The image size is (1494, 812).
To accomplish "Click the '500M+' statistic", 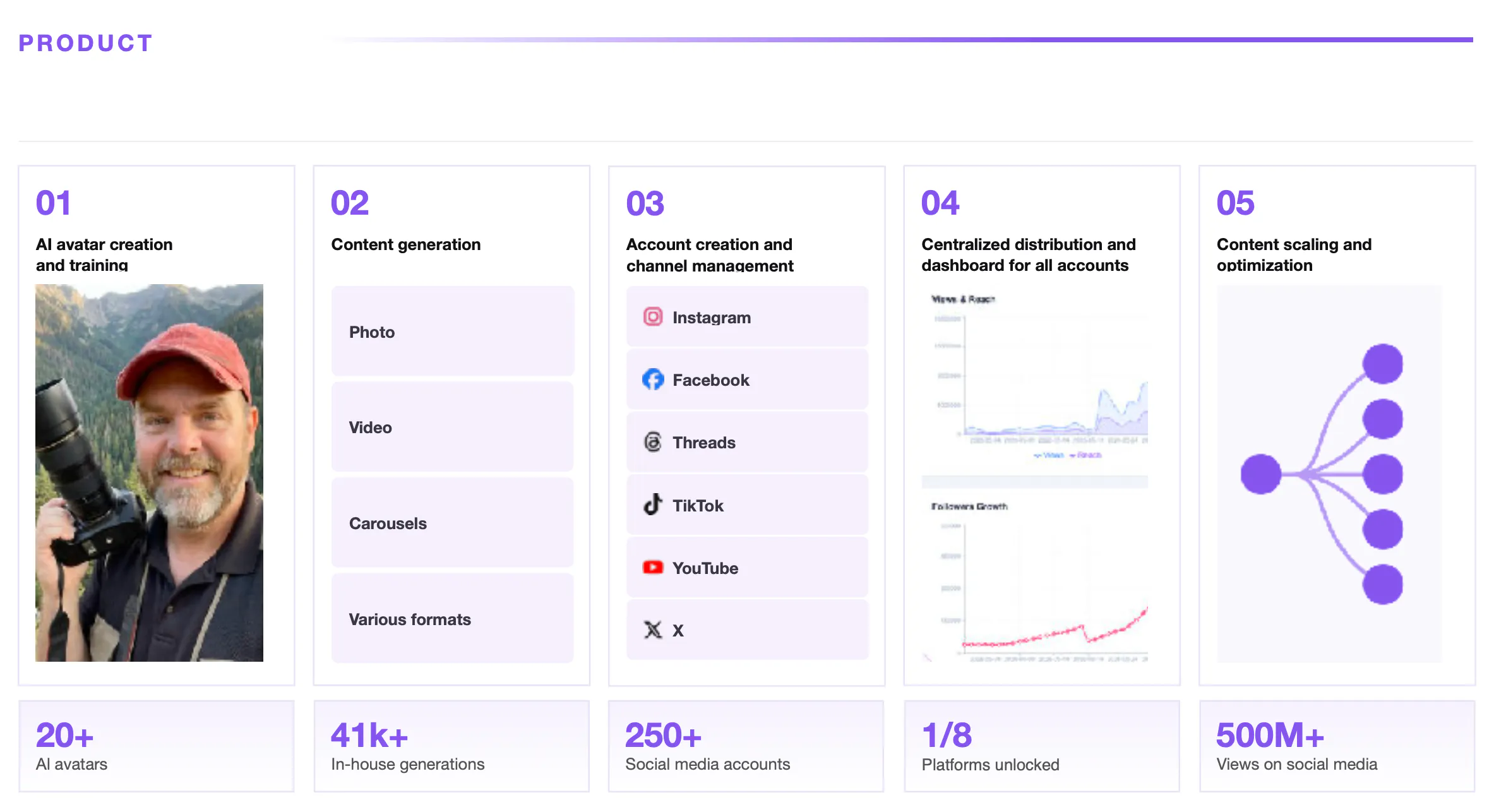I will (x=1270, y=735).
